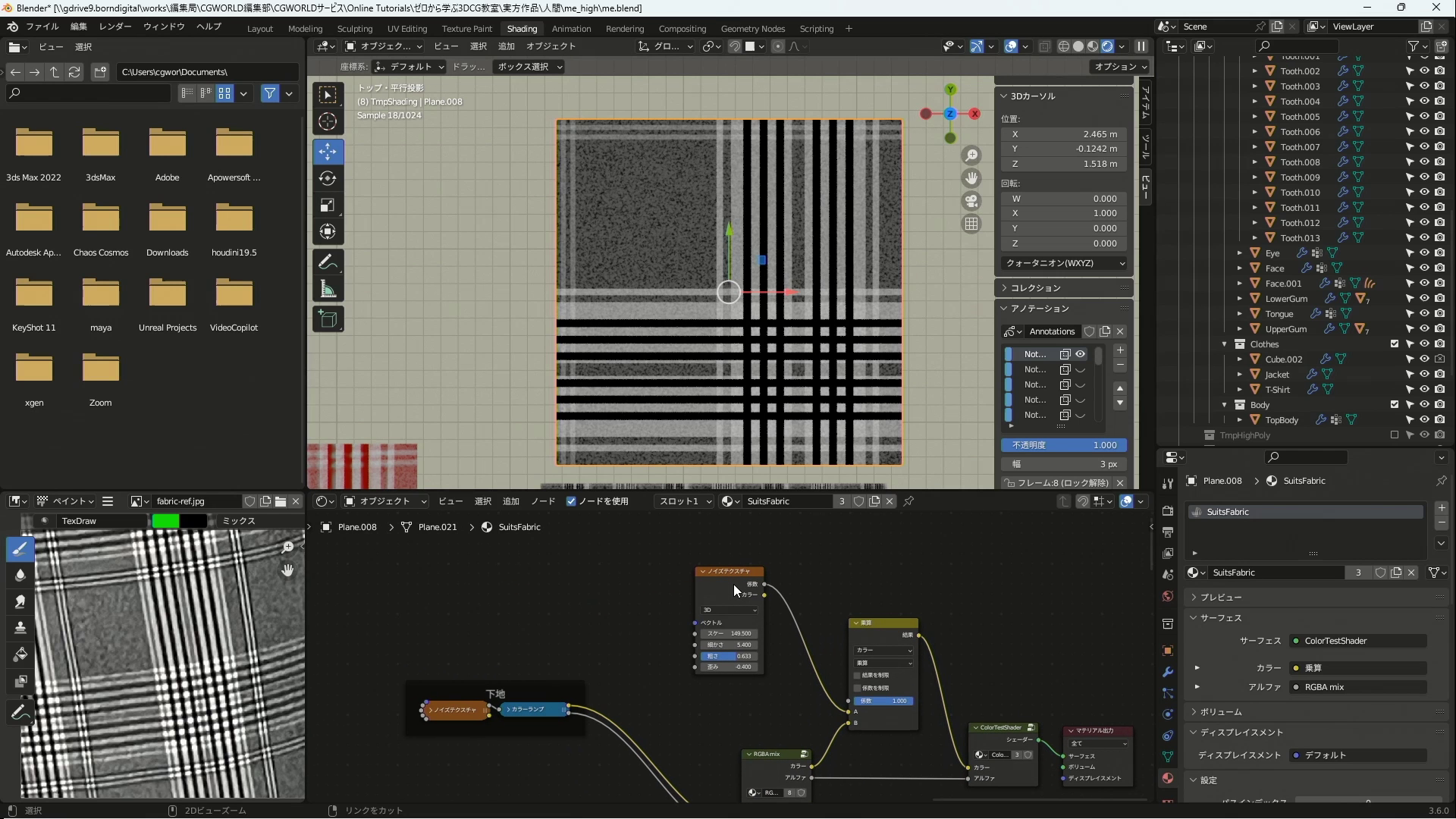The width and height of the screenshot is (1456, 819).
Task: Click the green brush color swatch
Action: point(165,521)
